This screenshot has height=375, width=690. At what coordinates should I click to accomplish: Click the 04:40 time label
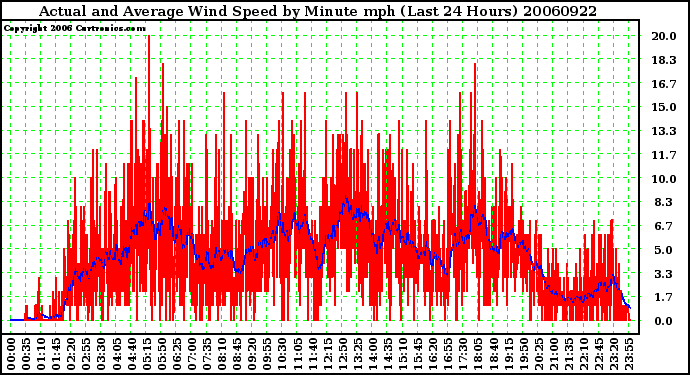pos(131,354)
